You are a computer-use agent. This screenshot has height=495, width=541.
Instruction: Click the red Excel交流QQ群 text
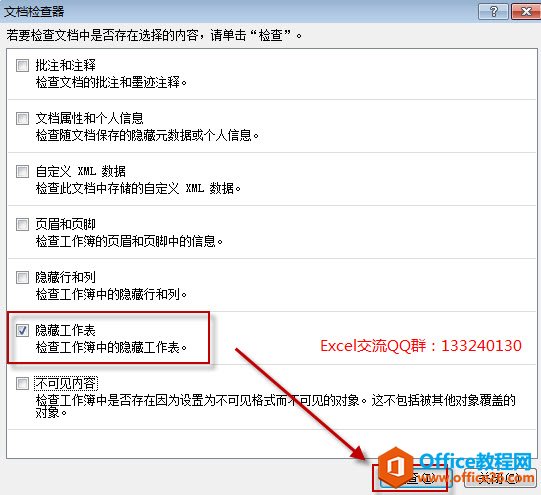click(x=421, y=346)
